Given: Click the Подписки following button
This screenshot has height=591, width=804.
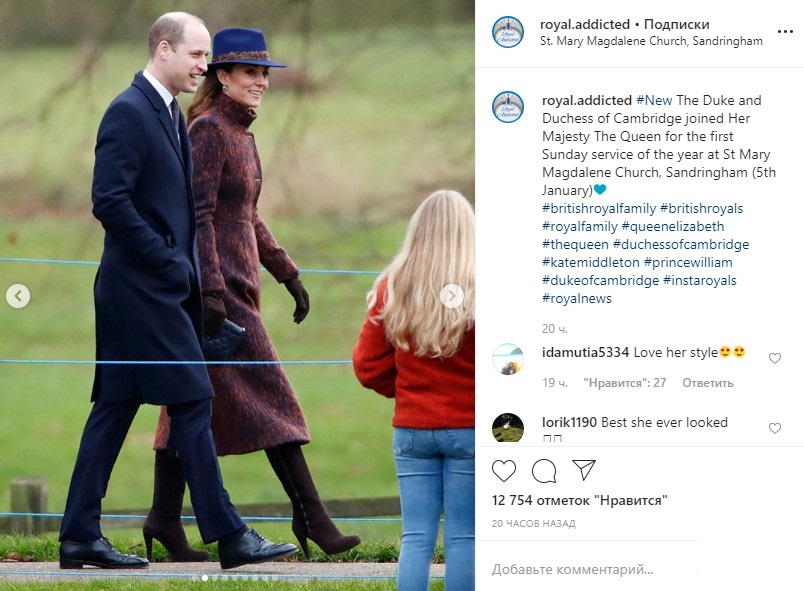Looking at the screenshot, I should (x=676, y=24).
